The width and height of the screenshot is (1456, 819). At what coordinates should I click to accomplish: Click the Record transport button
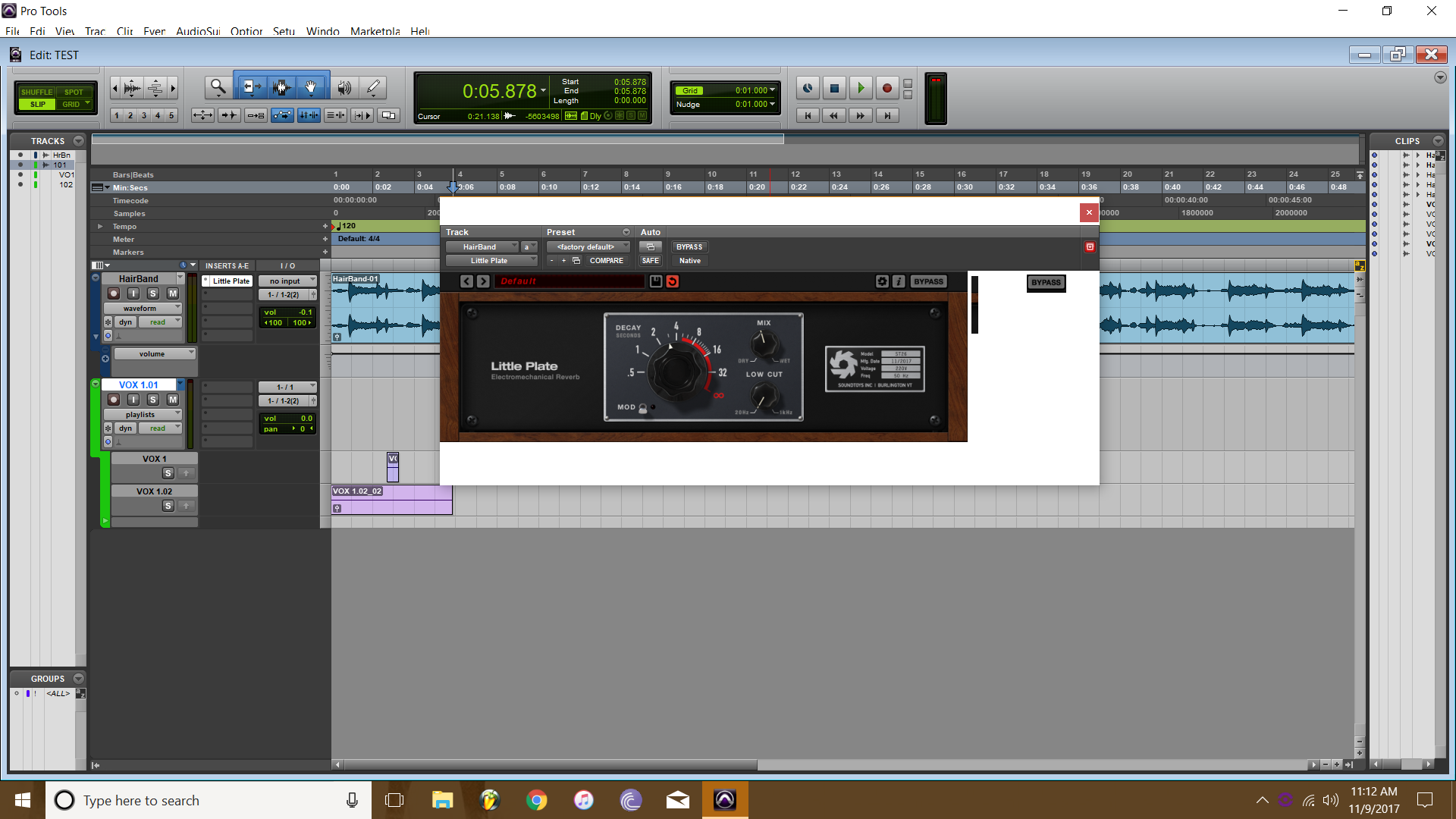886,89
